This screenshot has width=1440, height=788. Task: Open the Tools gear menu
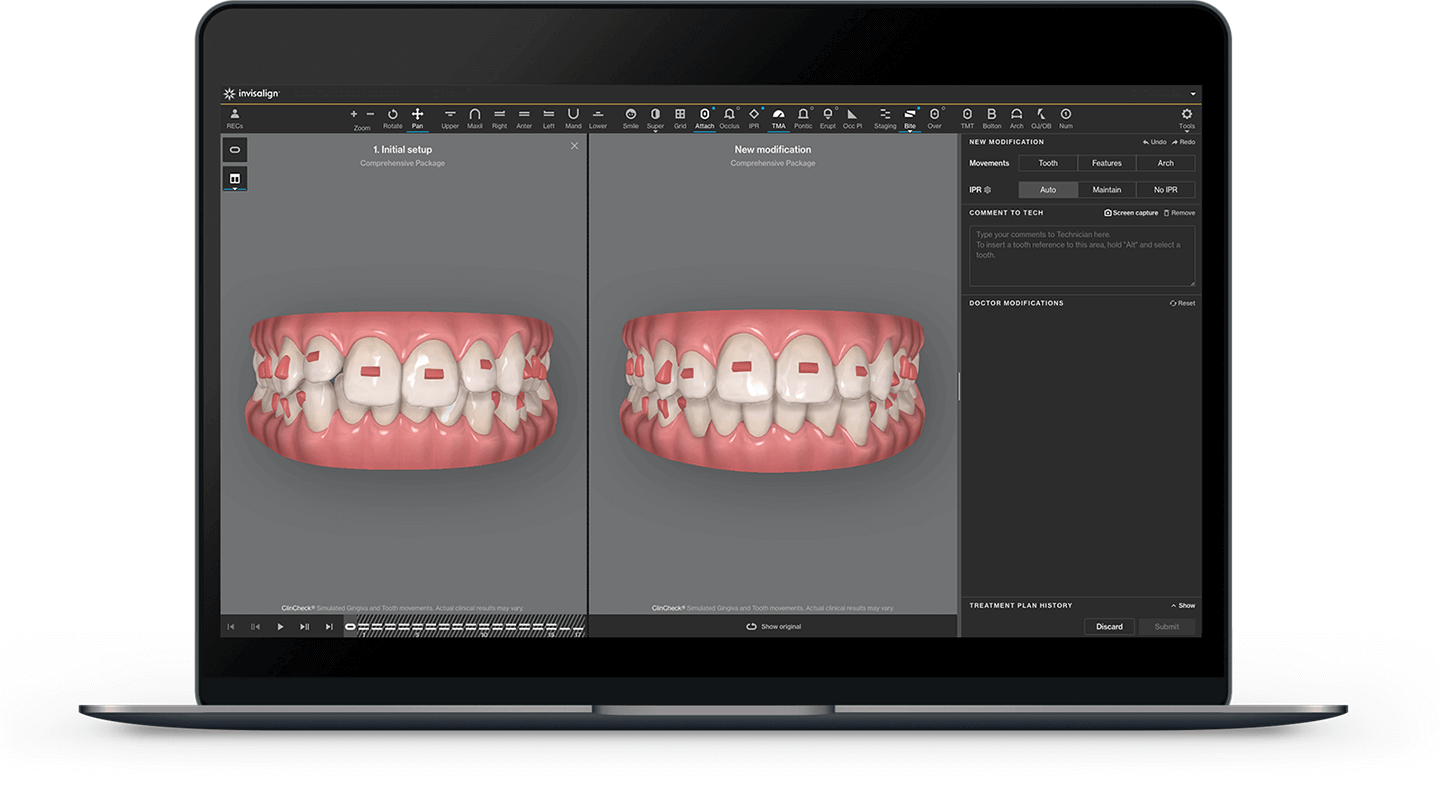[x=1187, y=118]
